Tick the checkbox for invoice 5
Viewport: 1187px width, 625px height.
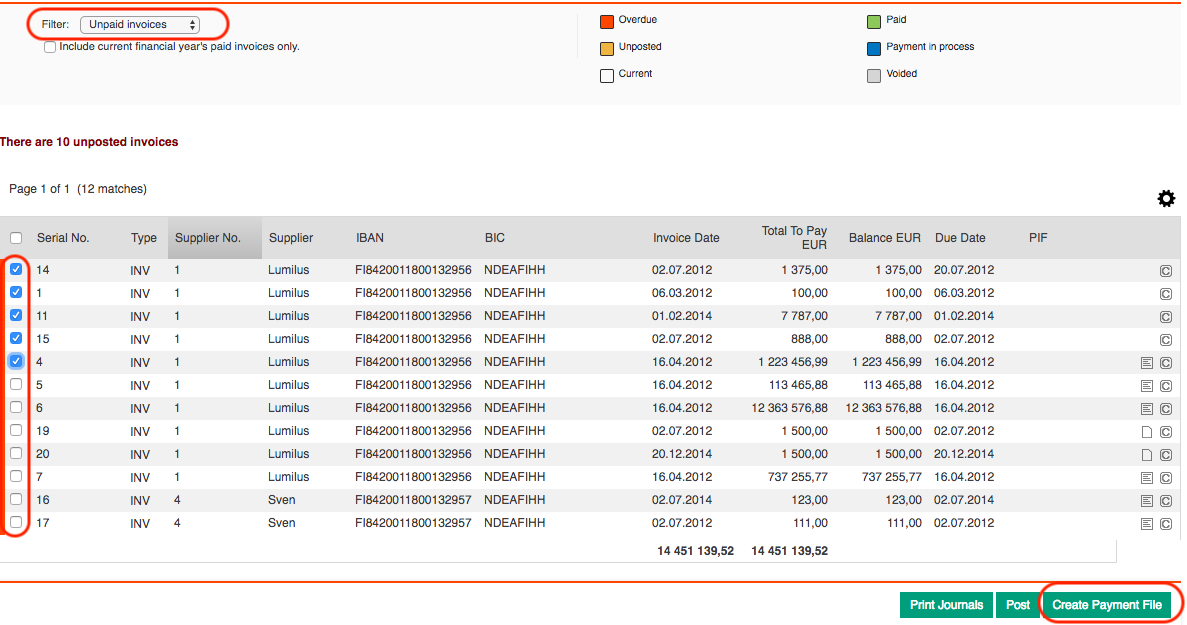[16, 384]
